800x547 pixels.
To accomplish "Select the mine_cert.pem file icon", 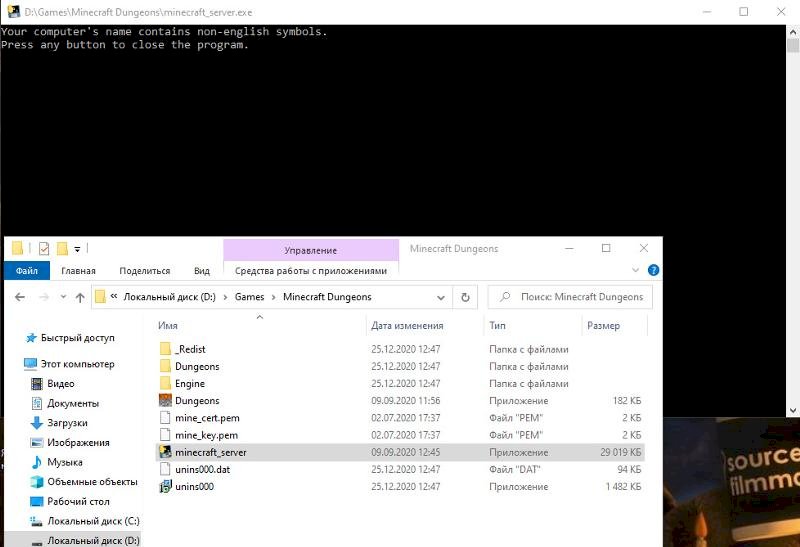I will click(x=165, y=418).
